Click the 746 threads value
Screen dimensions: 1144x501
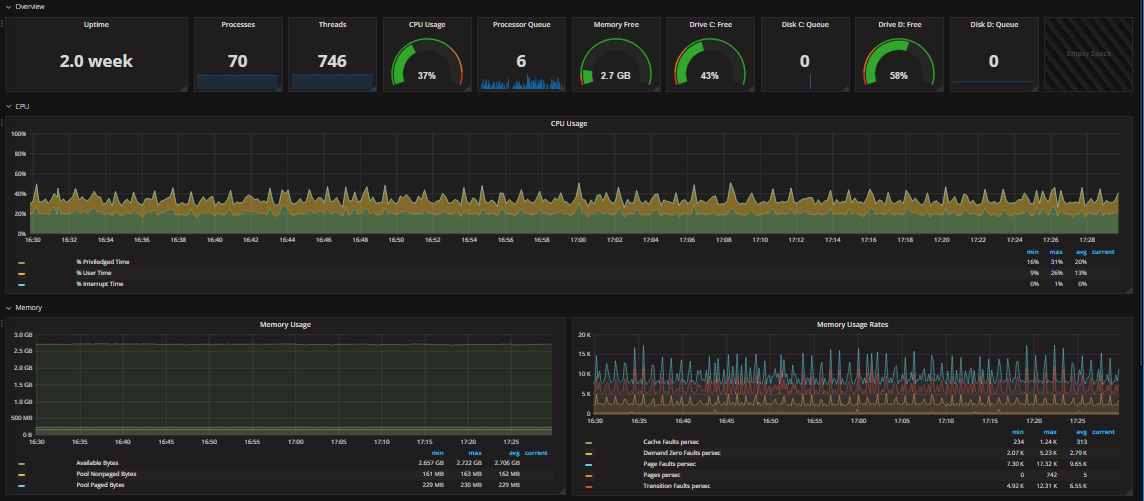tap(332, 61)
